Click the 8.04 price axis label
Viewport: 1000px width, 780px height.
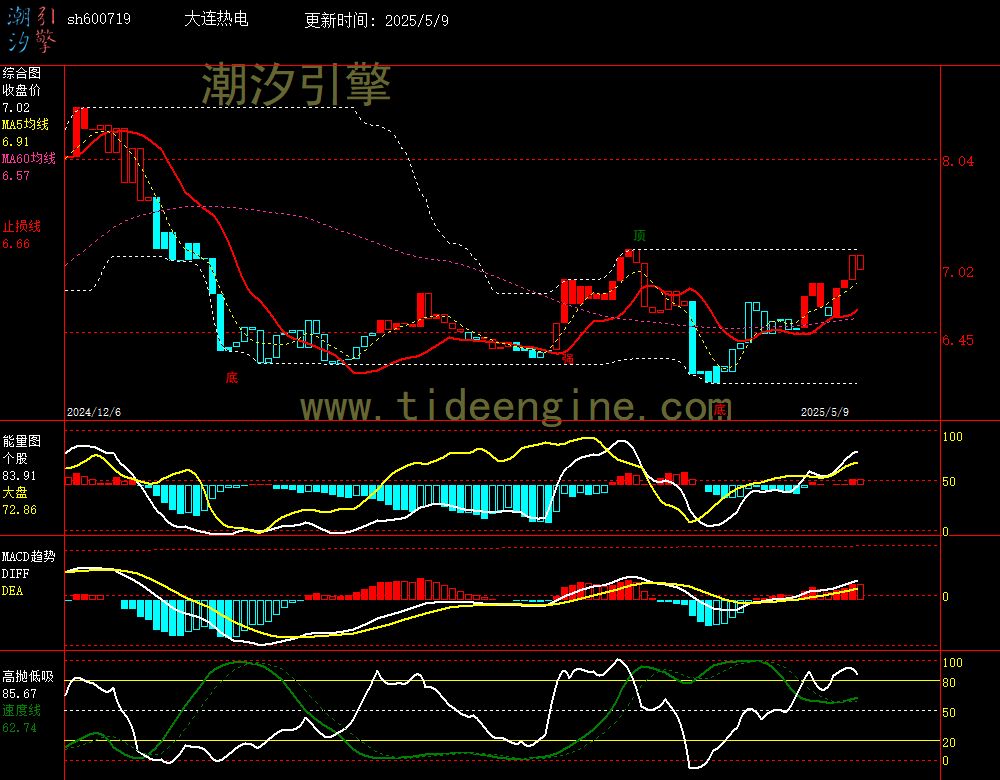click(959, 161)
